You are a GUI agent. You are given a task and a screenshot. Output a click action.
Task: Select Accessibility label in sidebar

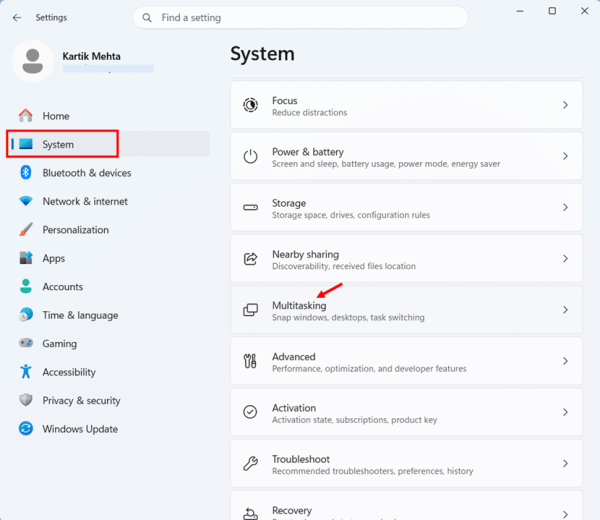(69, 372)
